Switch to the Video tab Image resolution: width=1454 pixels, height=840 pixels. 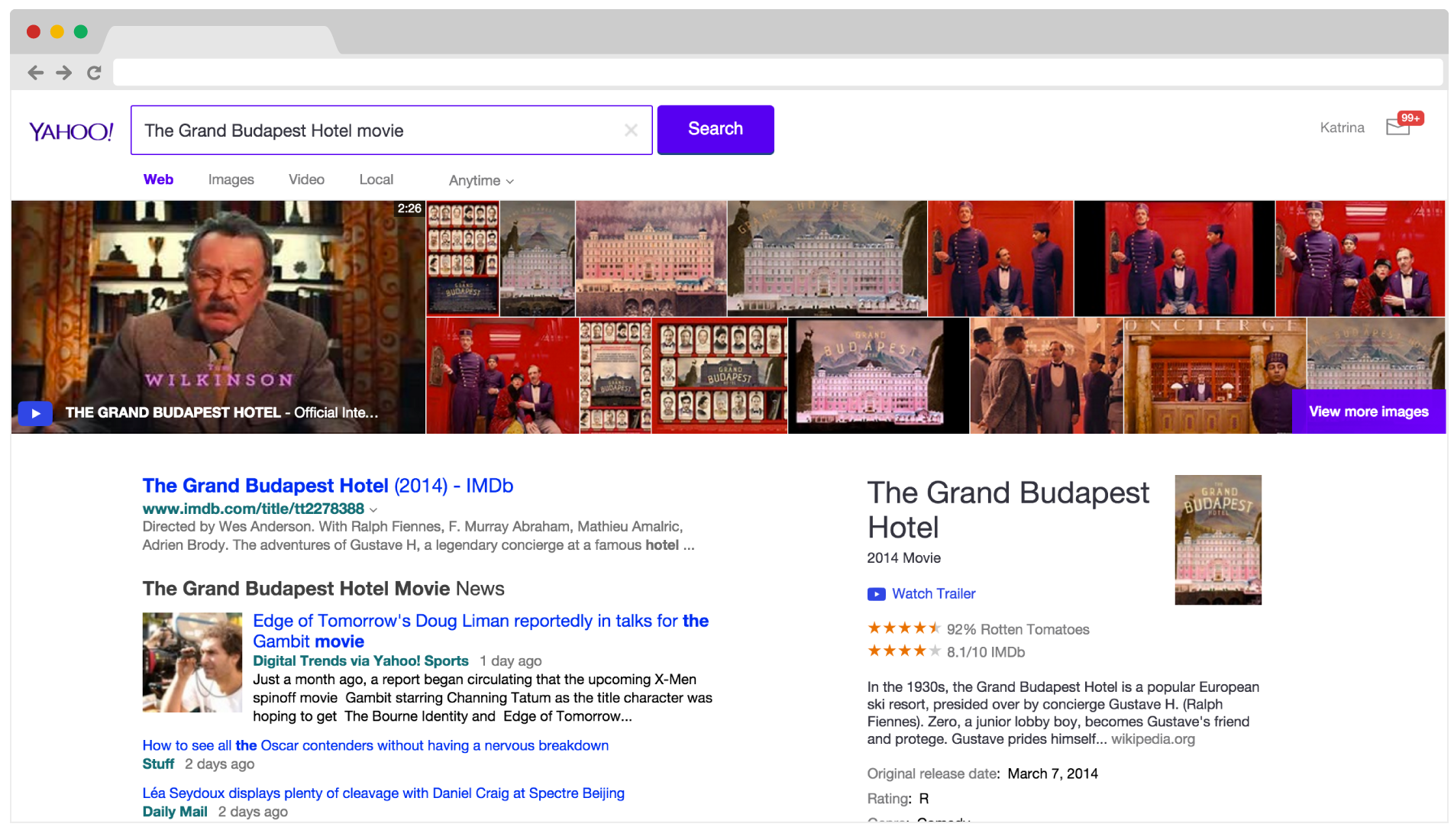point(306,179)
